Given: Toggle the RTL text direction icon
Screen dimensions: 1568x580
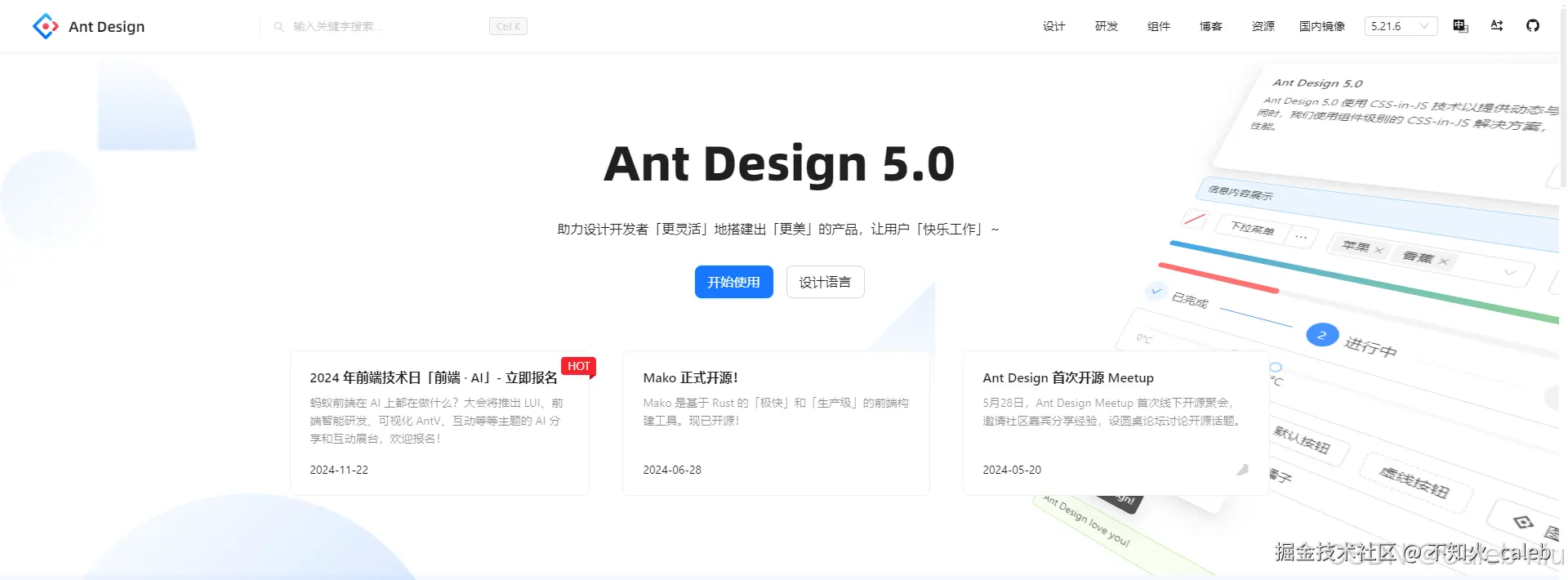Looking at the screenshot, I should coord(1497,26).
